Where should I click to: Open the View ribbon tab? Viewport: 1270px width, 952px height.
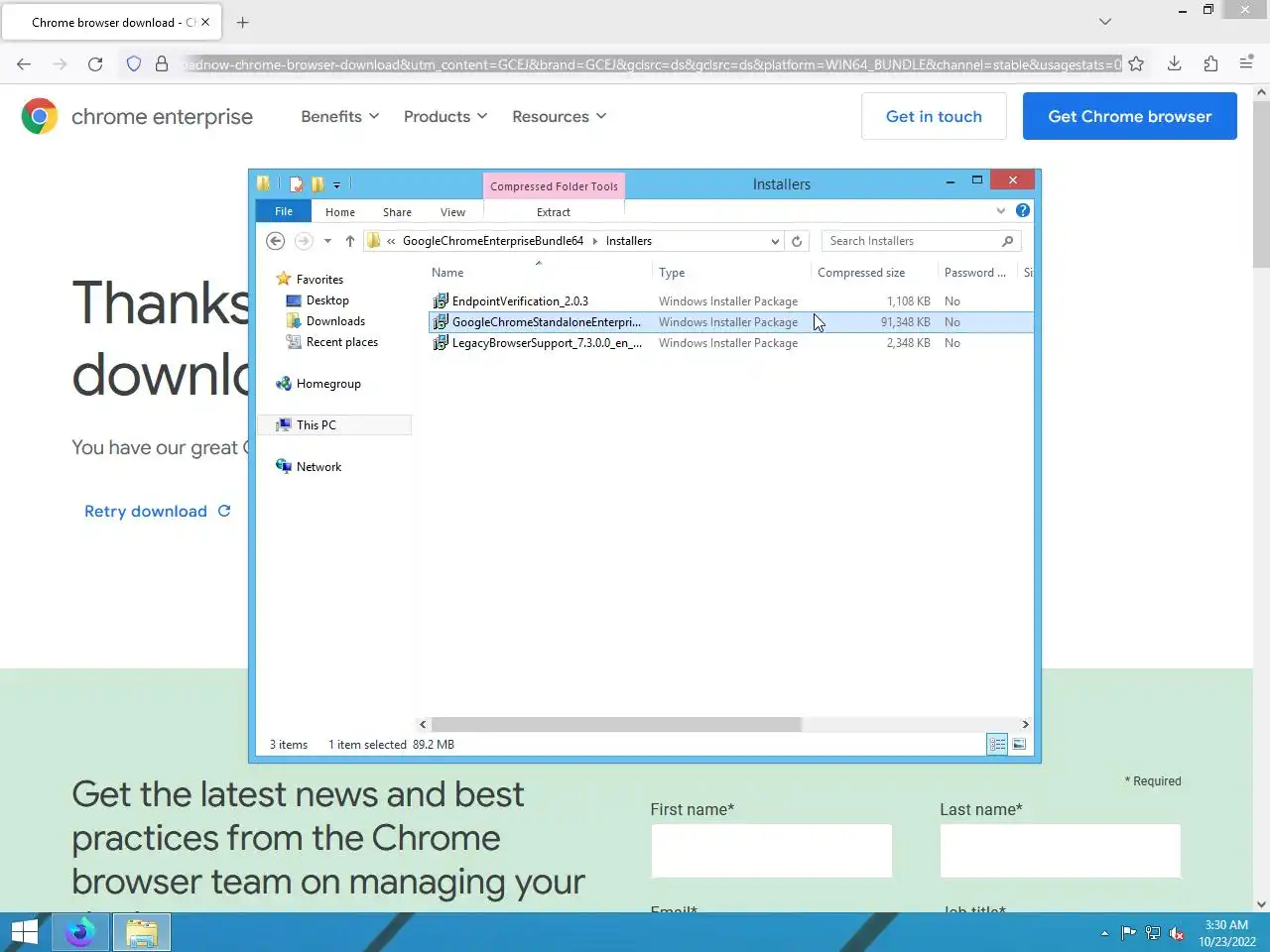[x=452, y=212]
